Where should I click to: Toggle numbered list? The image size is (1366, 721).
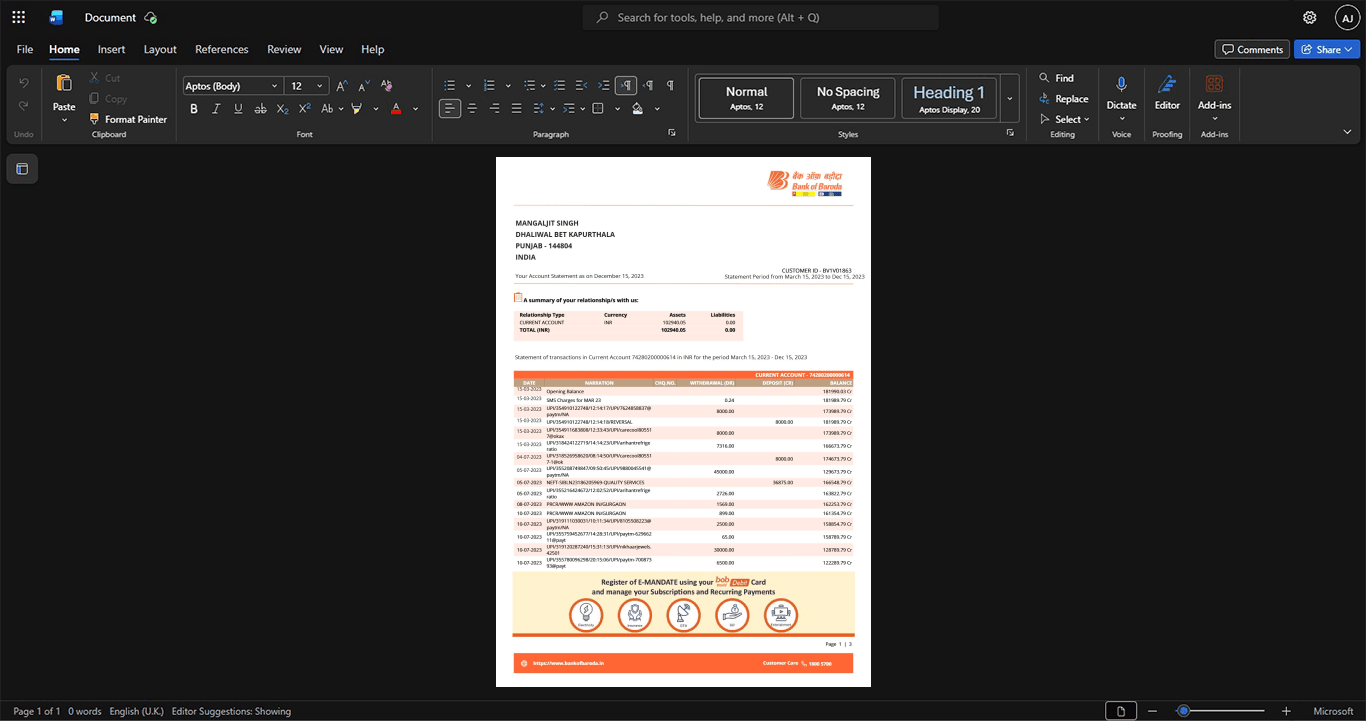click(490, 86)
